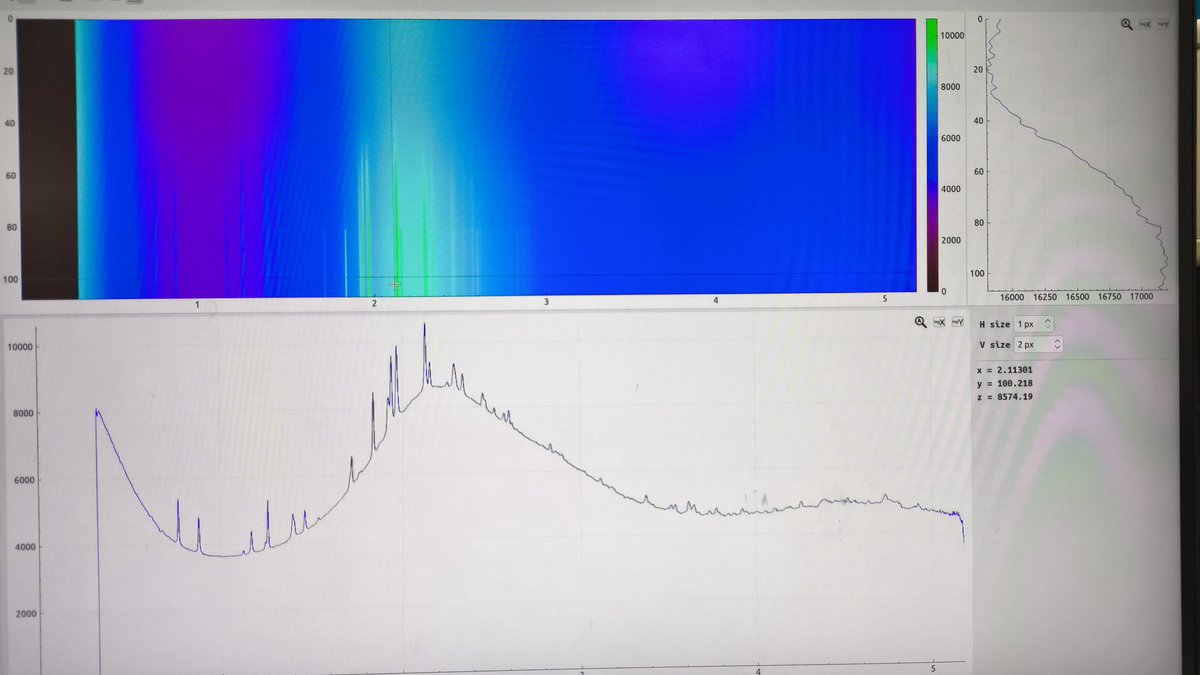1200x675 pixels.
Task: Toggle log Y in the side profile plot
Action: [x=1164, y=23]
